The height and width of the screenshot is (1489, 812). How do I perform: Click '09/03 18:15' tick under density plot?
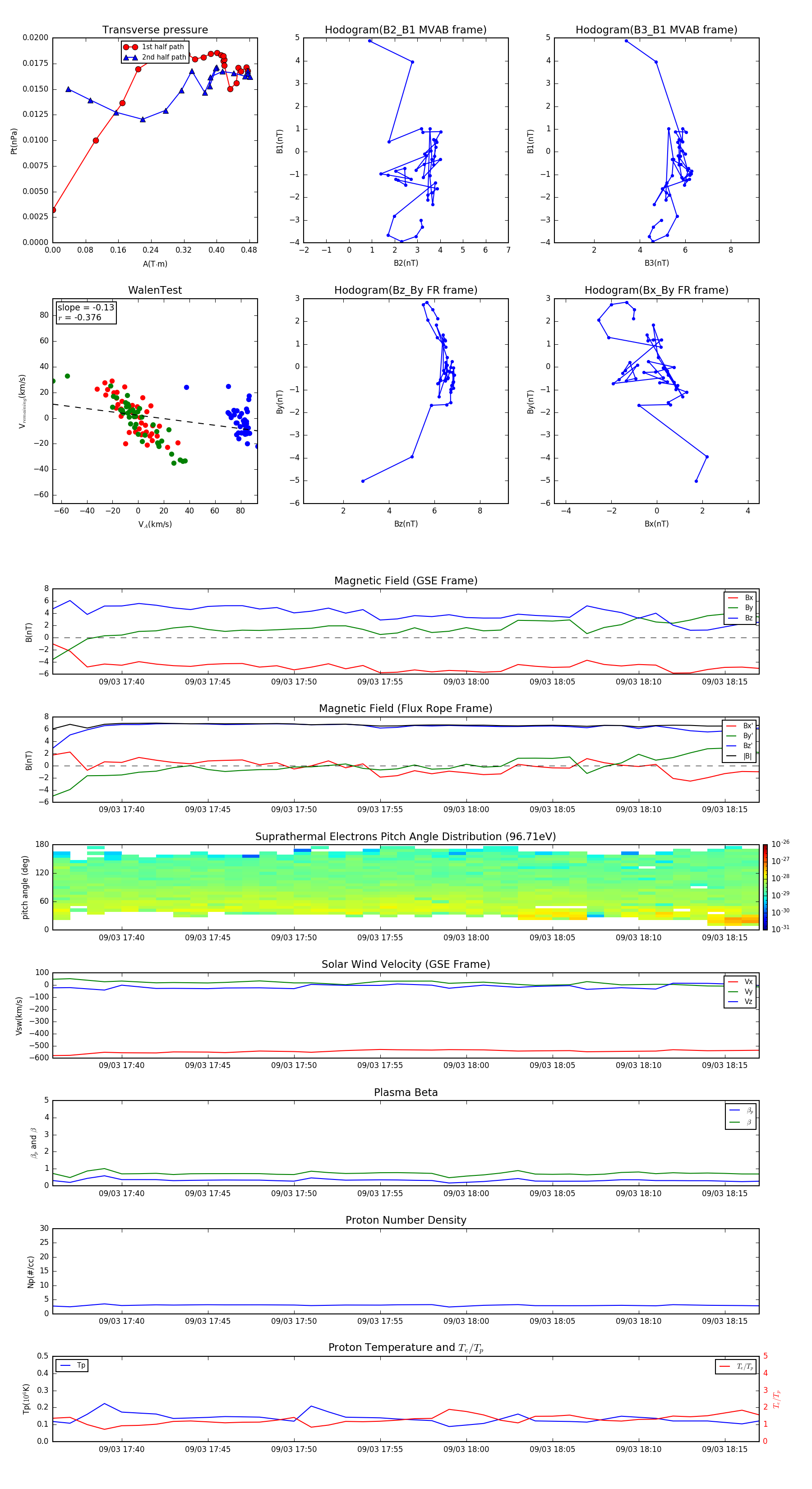tap(725, 1321)
